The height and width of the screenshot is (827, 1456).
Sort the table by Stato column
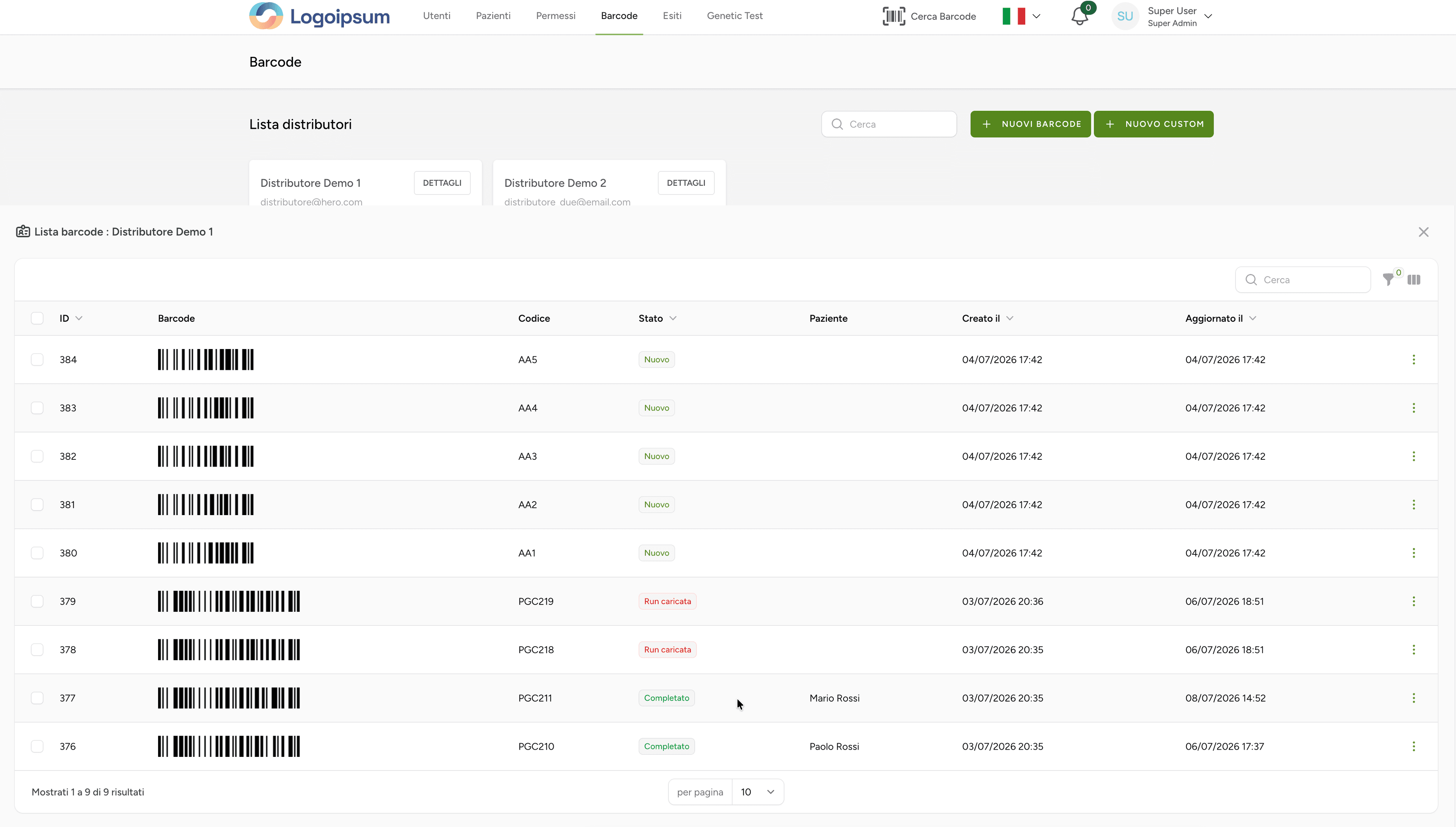[x=657, y=318]
